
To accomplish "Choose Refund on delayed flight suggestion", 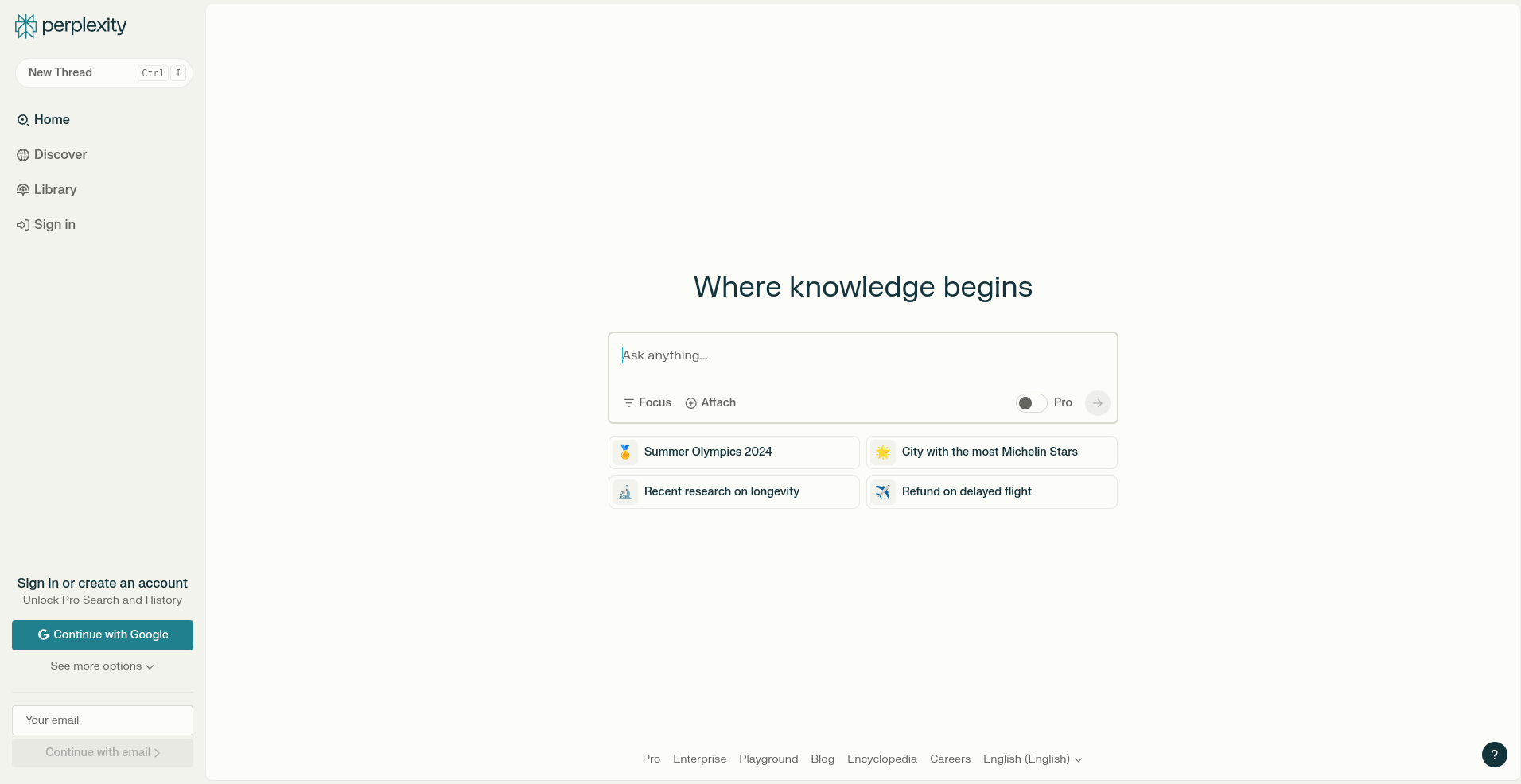I will coord(991,492).
